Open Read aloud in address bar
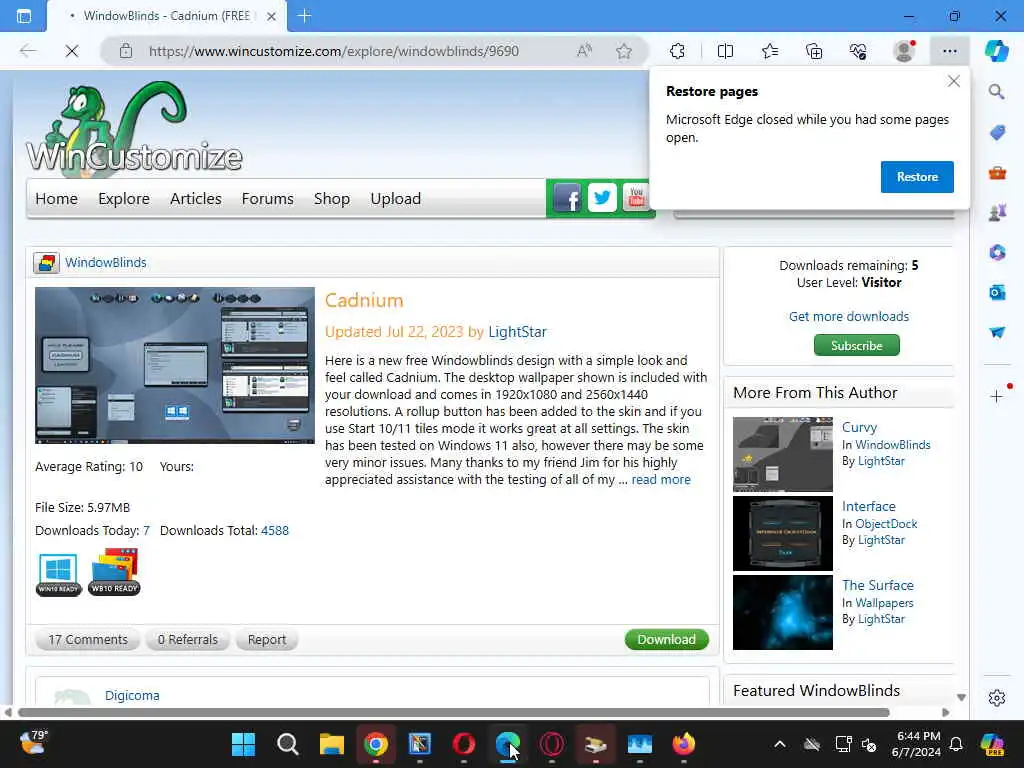Screen dimensions: 1024x768 click(x=584, y=51)
